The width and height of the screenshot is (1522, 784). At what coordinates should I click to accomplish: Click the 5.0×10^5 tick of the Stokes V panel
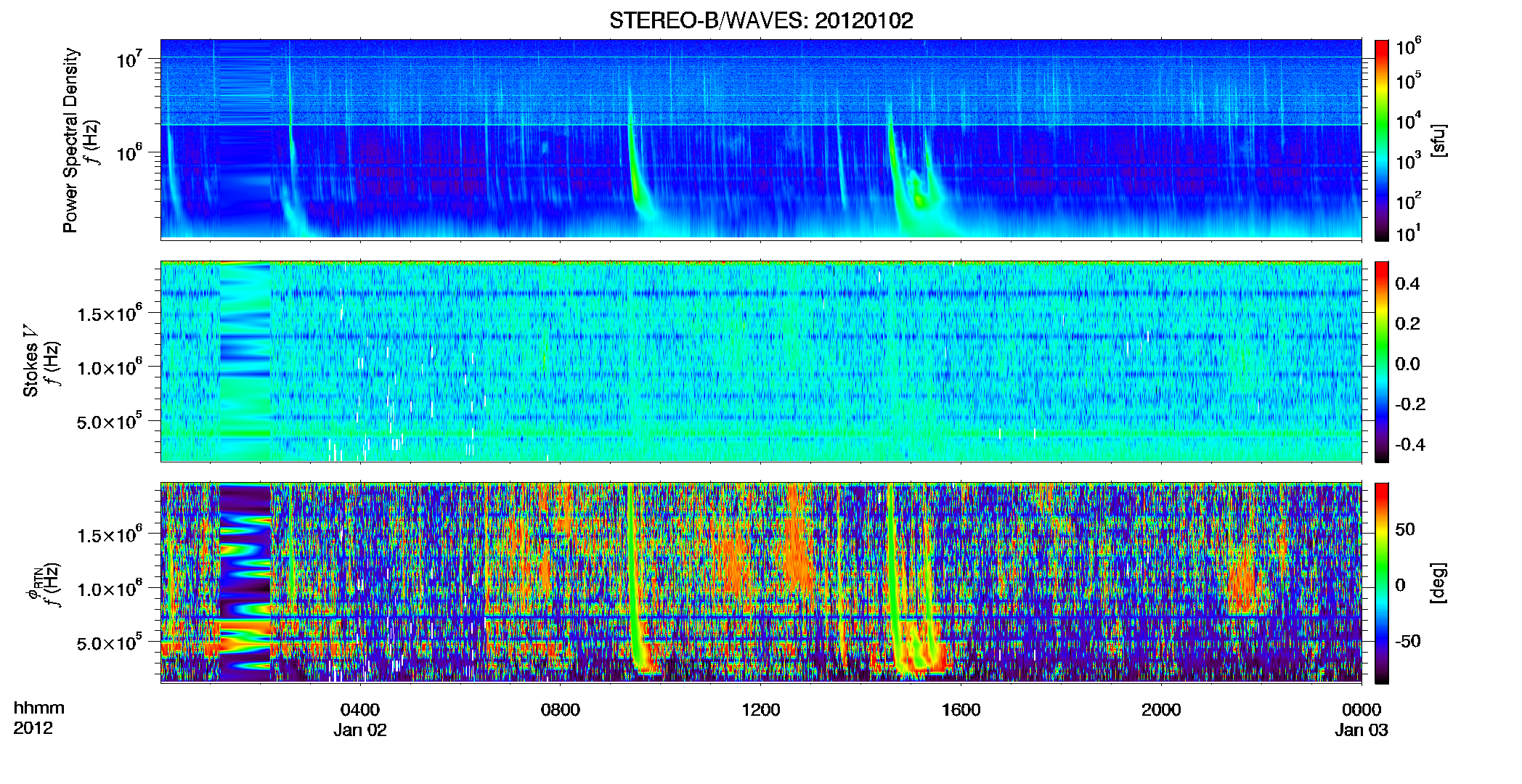click(x=110, y=421)
